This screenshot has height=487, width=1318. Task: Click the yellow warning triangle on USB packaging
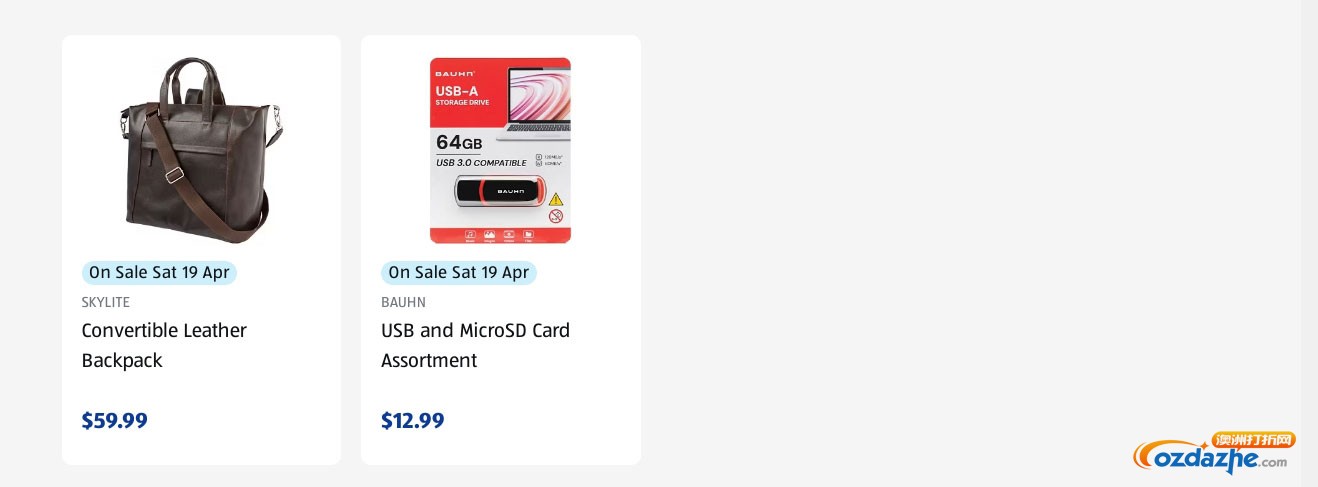click(556, 199)
